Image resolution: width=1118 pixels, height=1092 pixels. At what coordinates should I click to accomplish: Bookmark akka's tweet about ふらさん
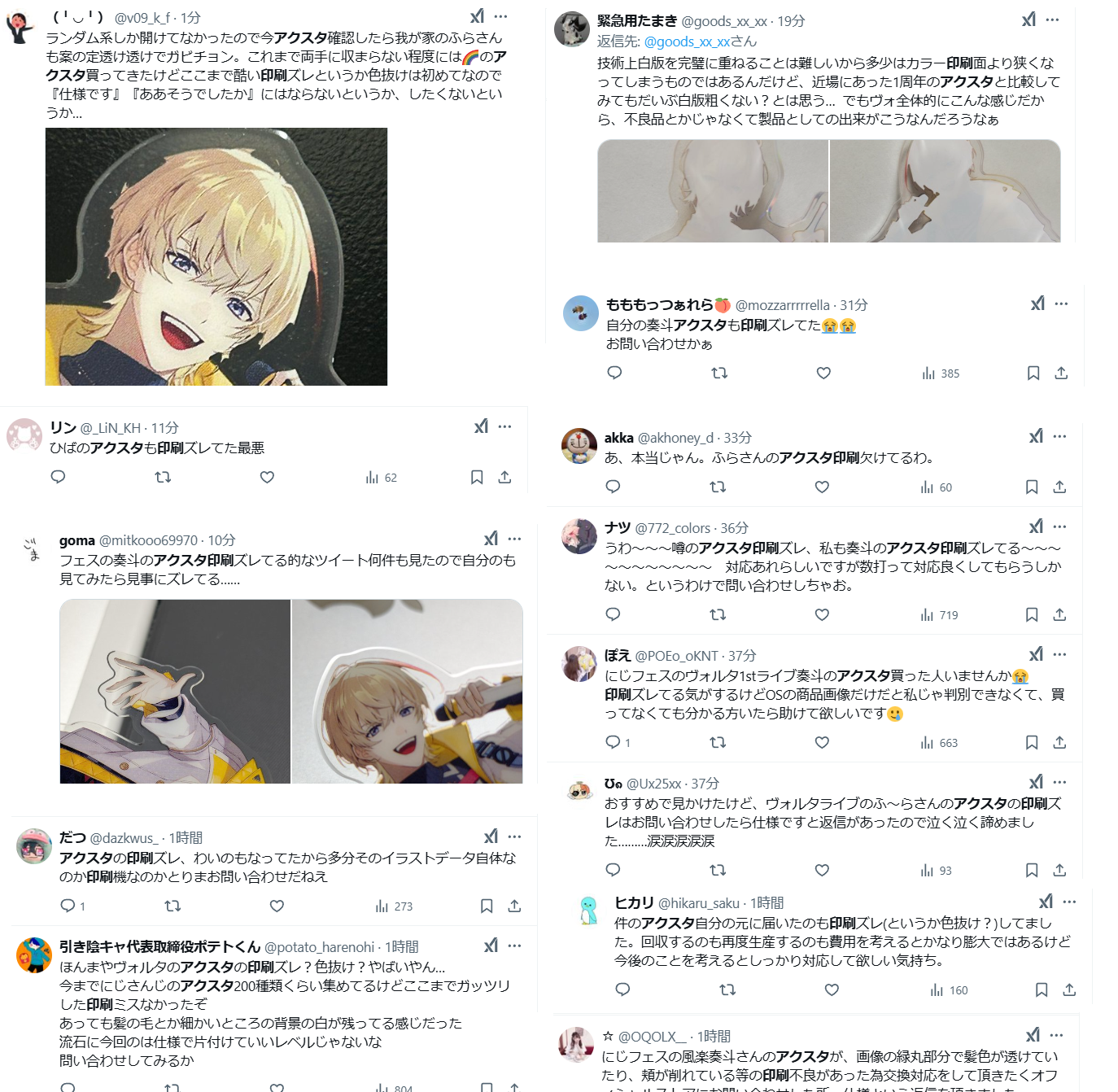pyautogui.click(x=1032, y=487)
